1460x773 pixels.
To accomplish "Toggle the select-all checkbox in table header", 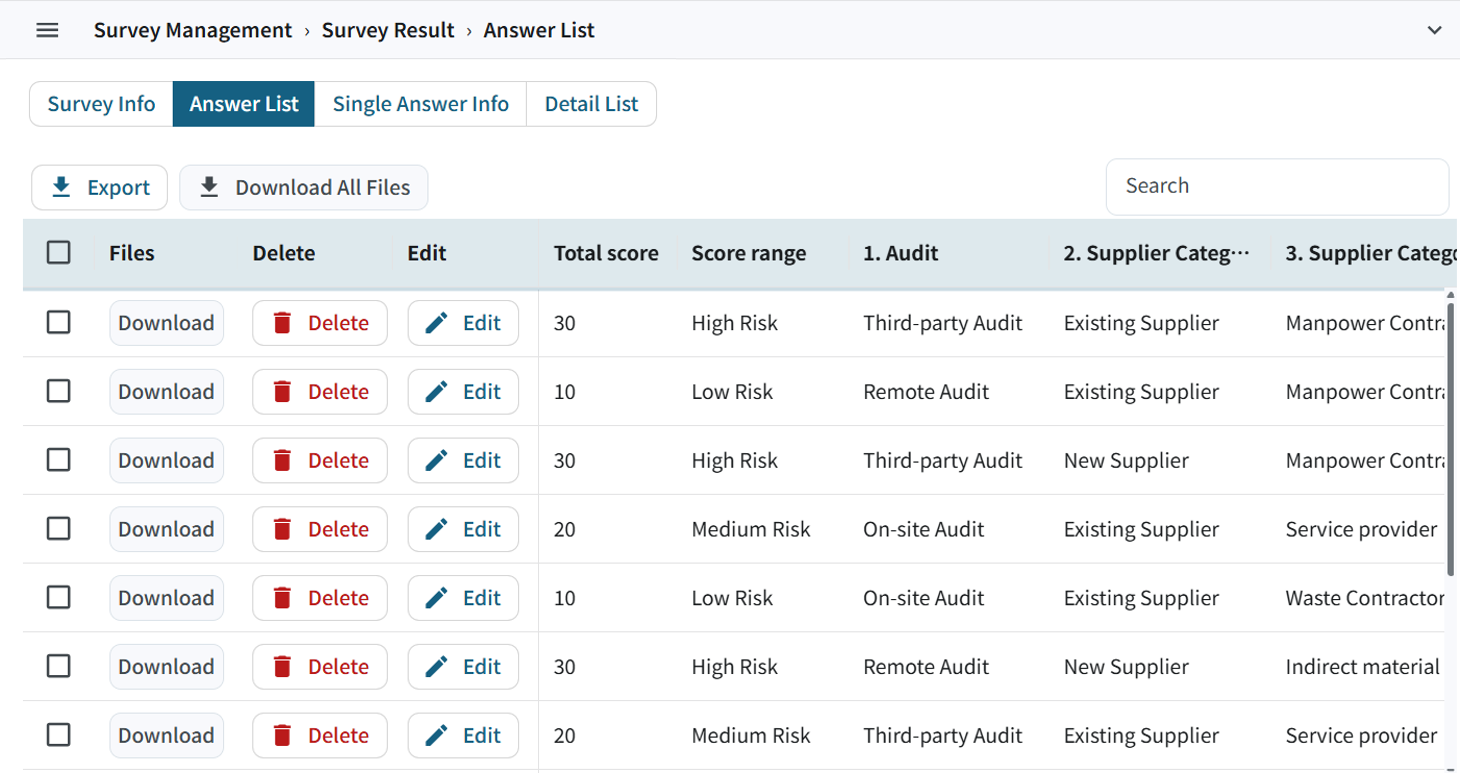I will pyautogui.click(x=59, y=253).
